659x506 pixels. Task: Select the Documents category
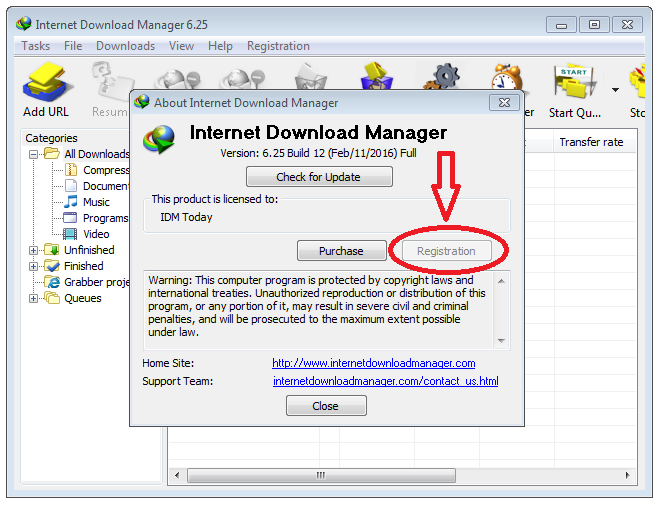pyautogui.click(x=106, y=186)
